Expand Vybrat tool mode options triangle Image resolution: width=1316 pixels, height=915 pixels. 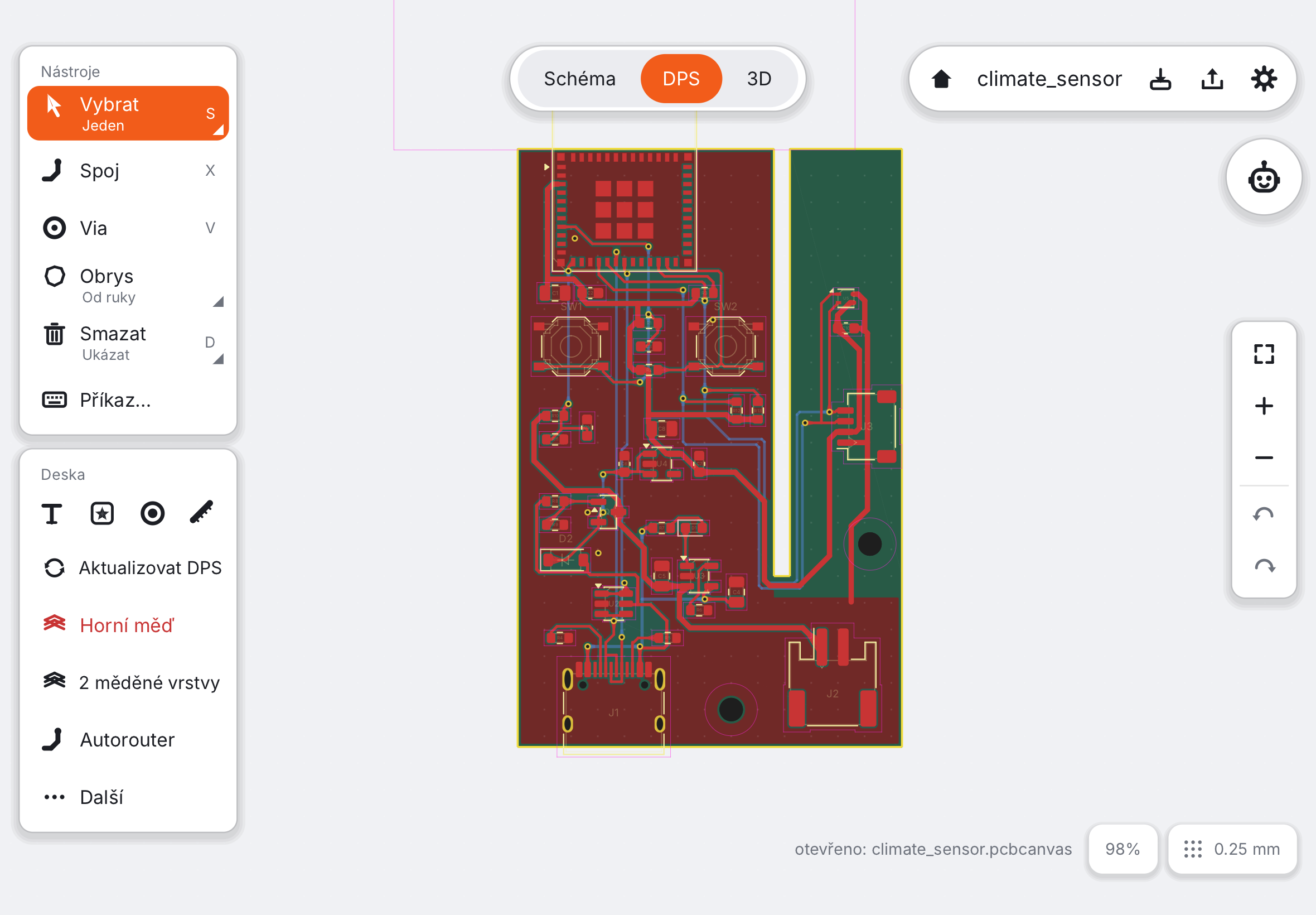click(218, 130)
